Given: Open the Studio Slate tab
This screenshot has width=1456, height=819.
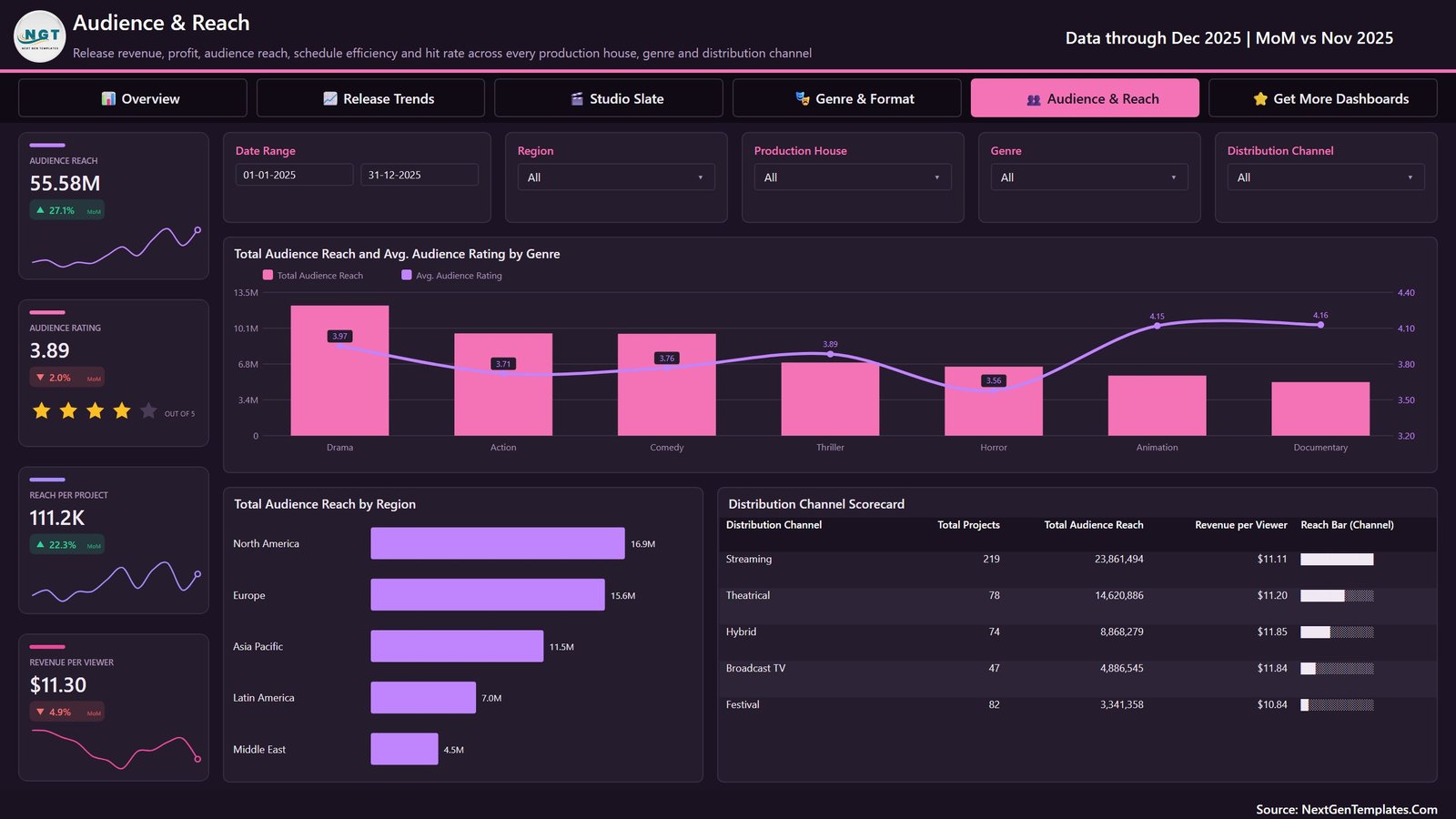Looking at the screenshot, I should click(x=609, y=98).
